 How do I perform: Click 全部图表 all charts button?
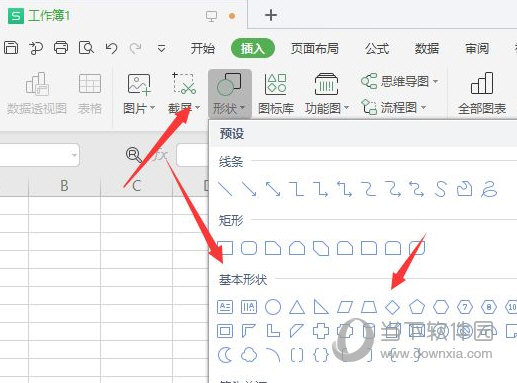(x=482, y=94)
